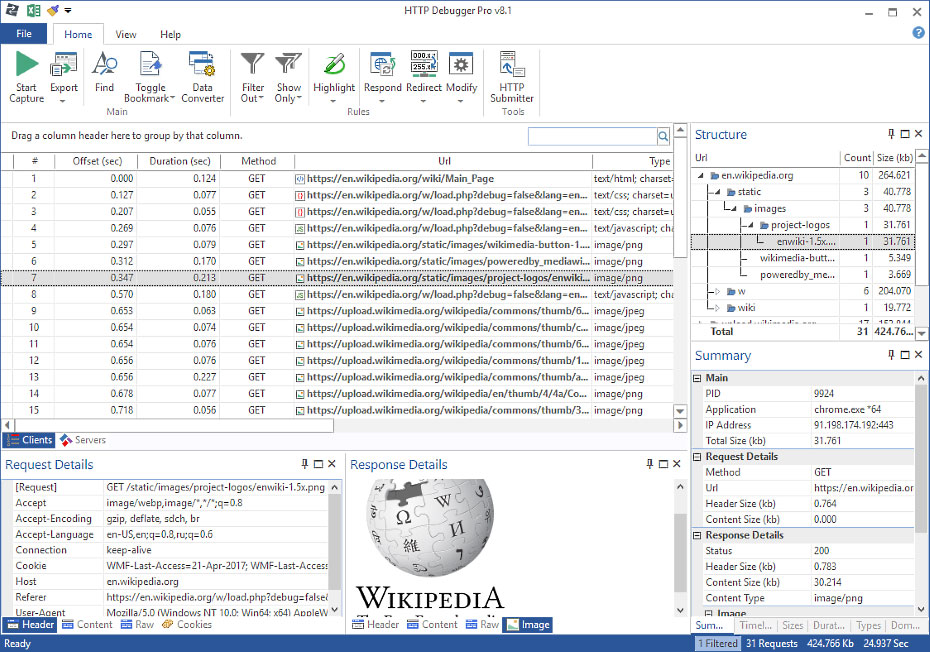Click the Start Capture icon
Viewport: 930px width, 652px height.
(27, 66)
